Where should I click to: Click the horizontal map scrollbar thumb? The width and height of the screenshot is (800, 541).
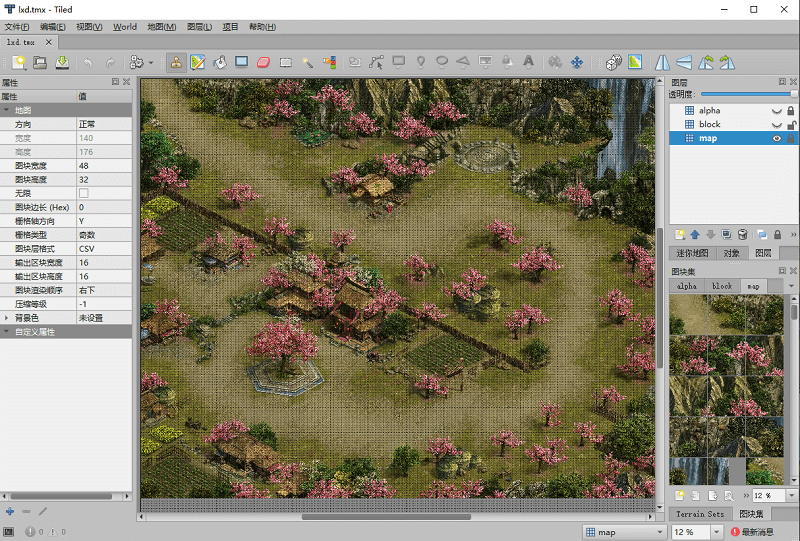(x=386, y=517)
